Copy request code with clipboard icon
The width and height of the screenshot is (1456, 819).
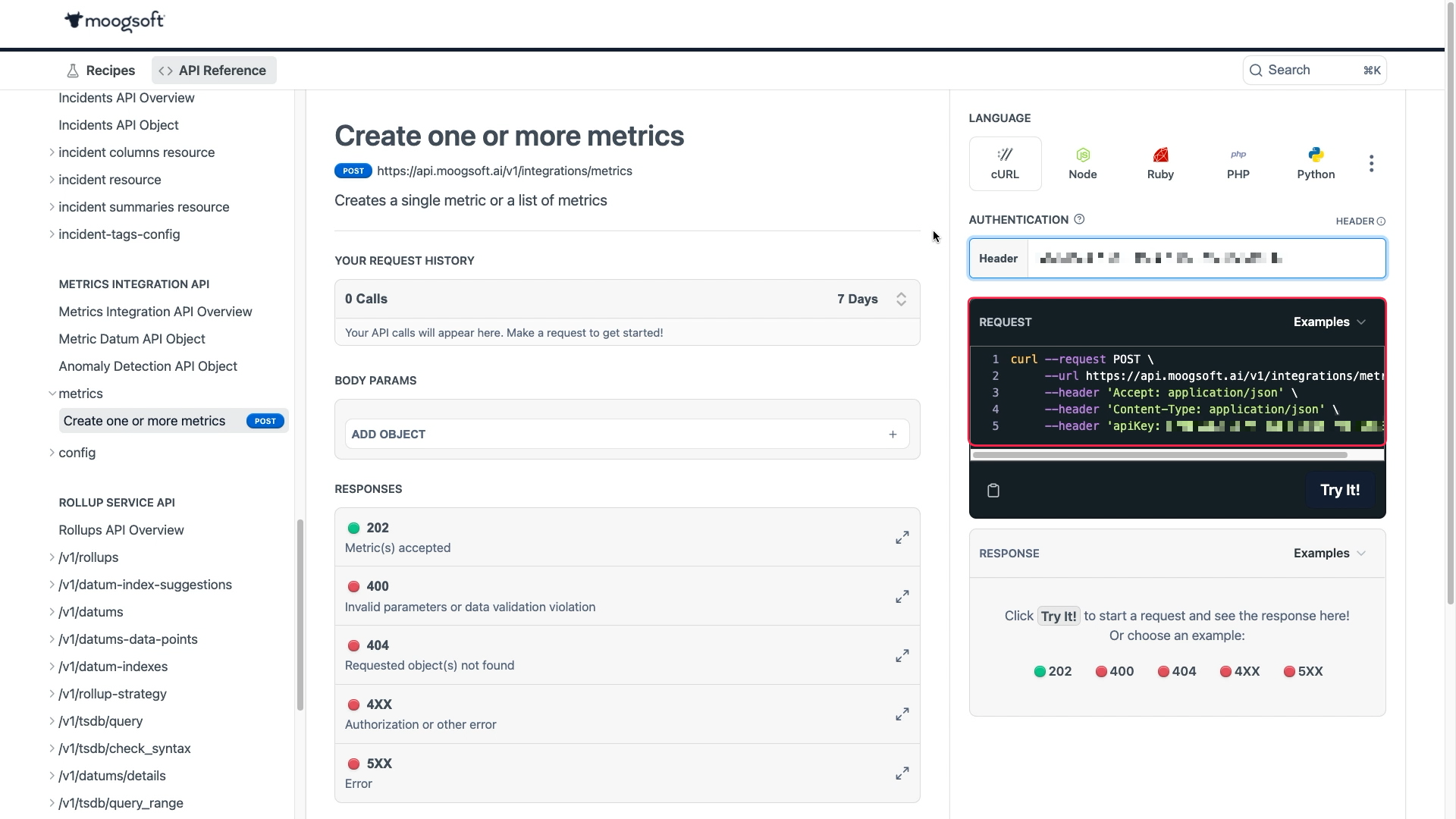tap(993, 491)
